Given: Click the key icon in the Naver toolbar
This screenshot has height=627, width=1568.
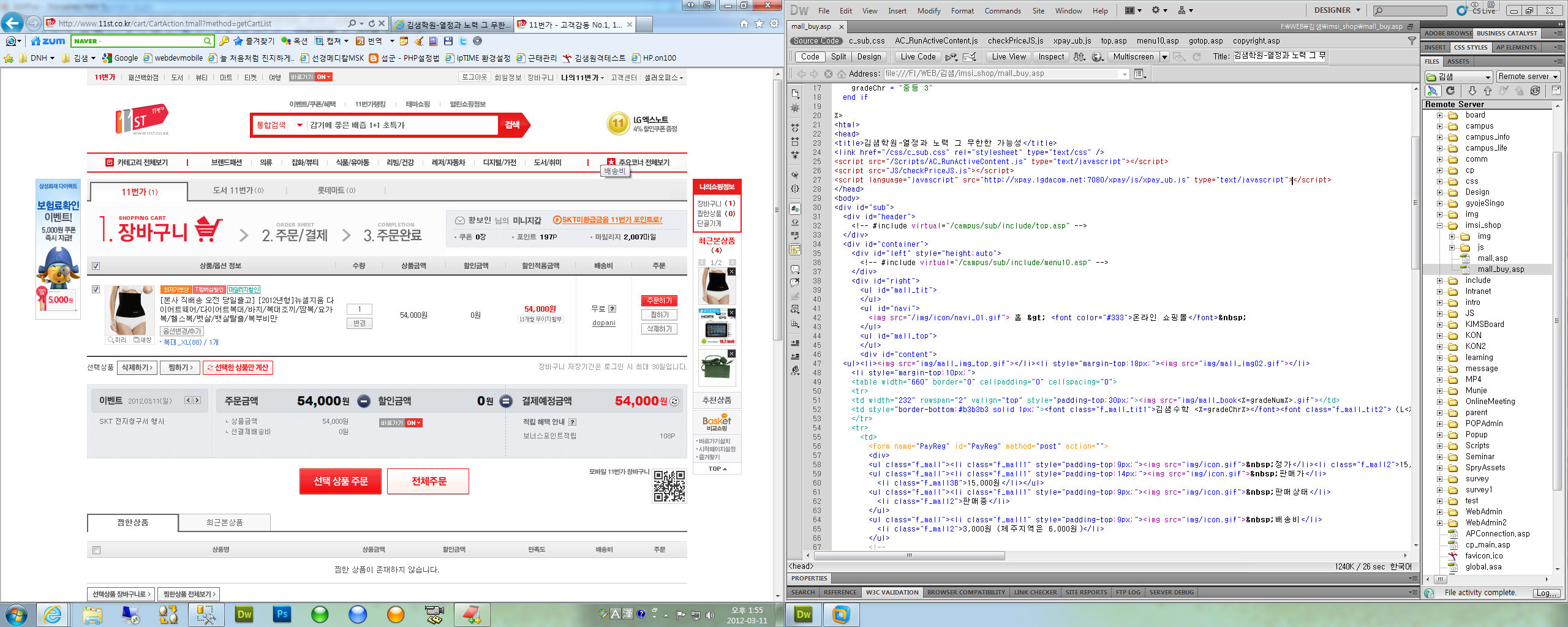Looking at the screenshot, I should click(224, 41).
